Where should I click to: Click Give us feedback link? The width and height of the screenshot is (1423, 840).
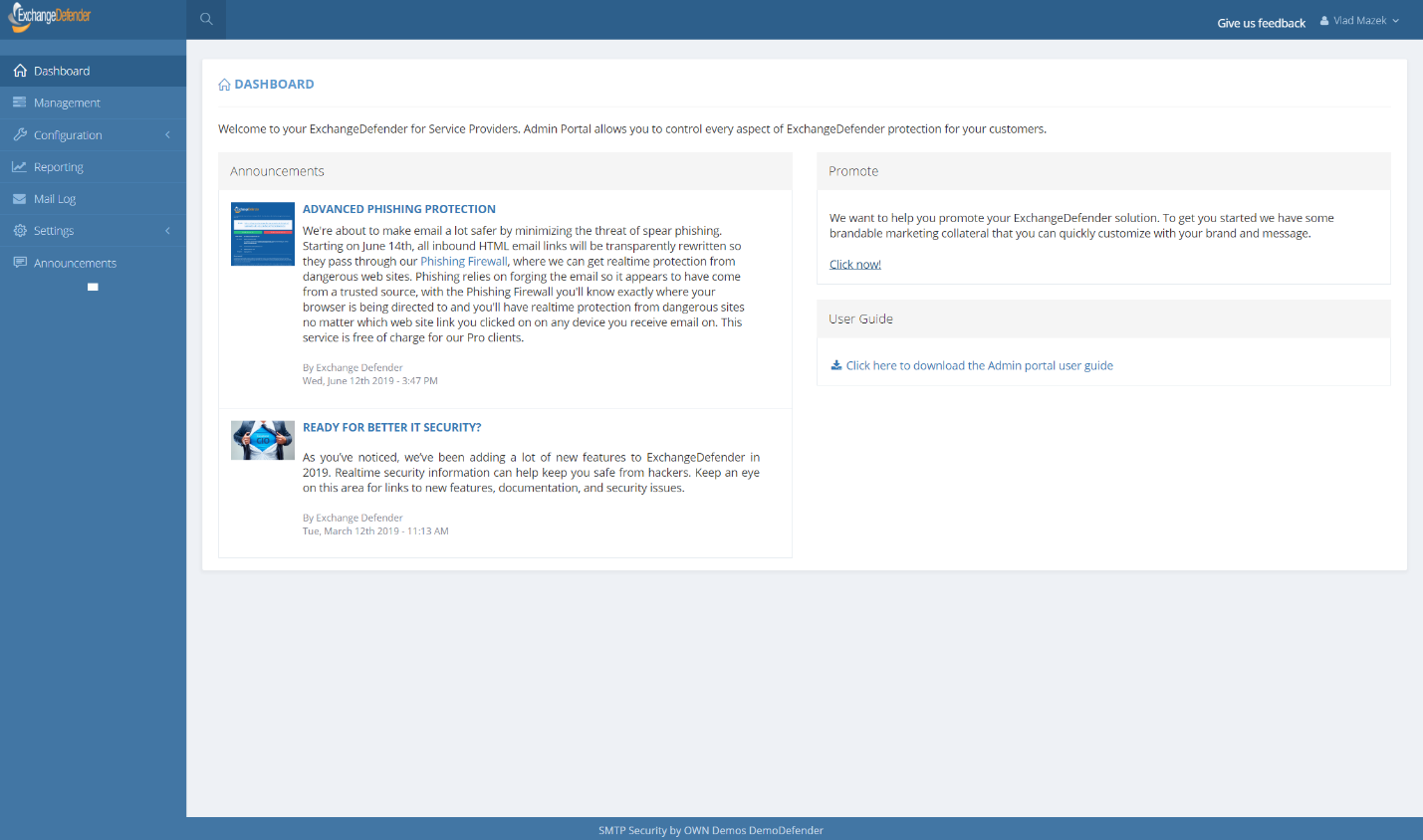point(1261,23)
